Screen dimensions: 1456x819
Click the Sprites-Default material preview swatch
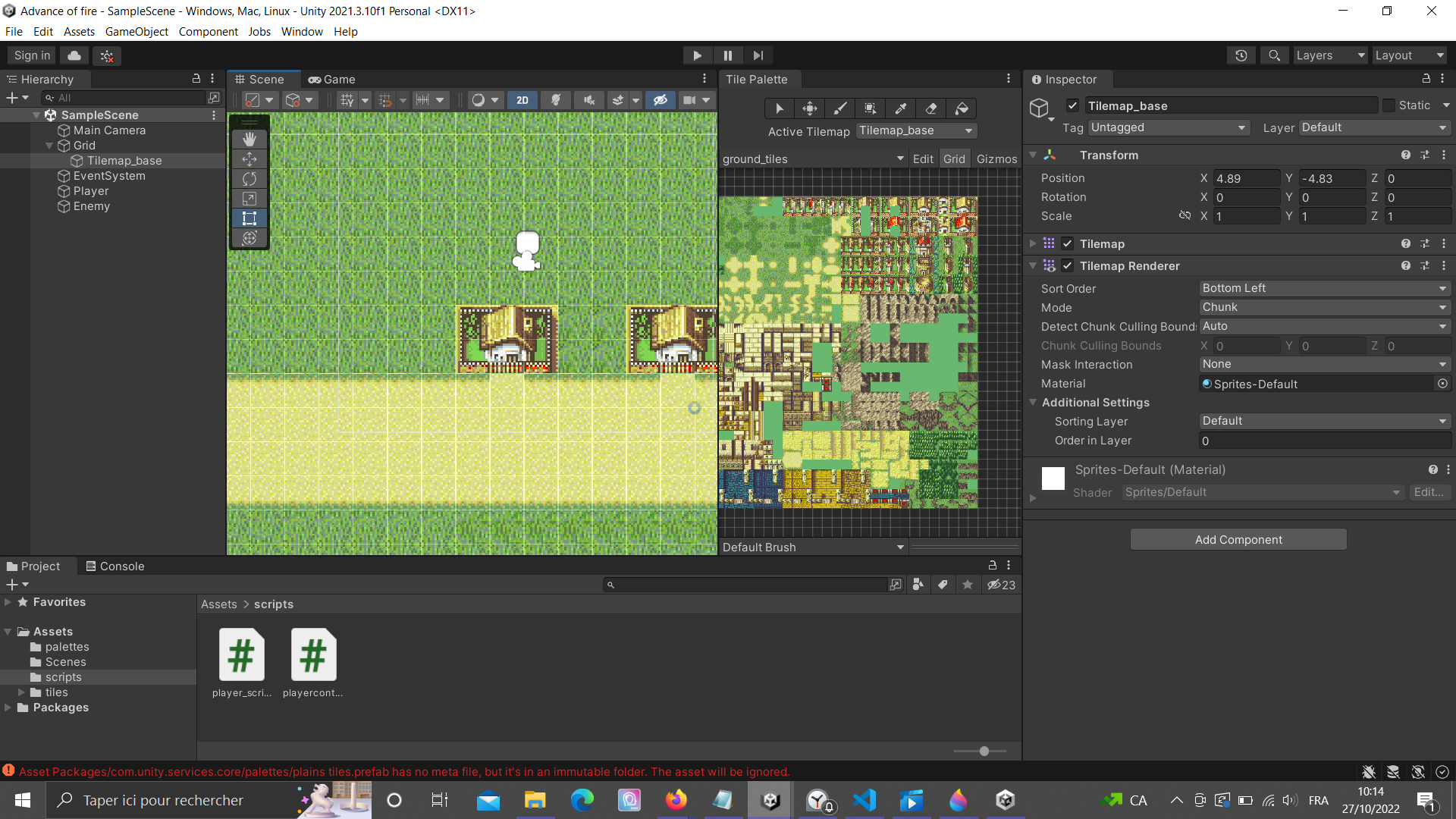[x=1053, y=479]
